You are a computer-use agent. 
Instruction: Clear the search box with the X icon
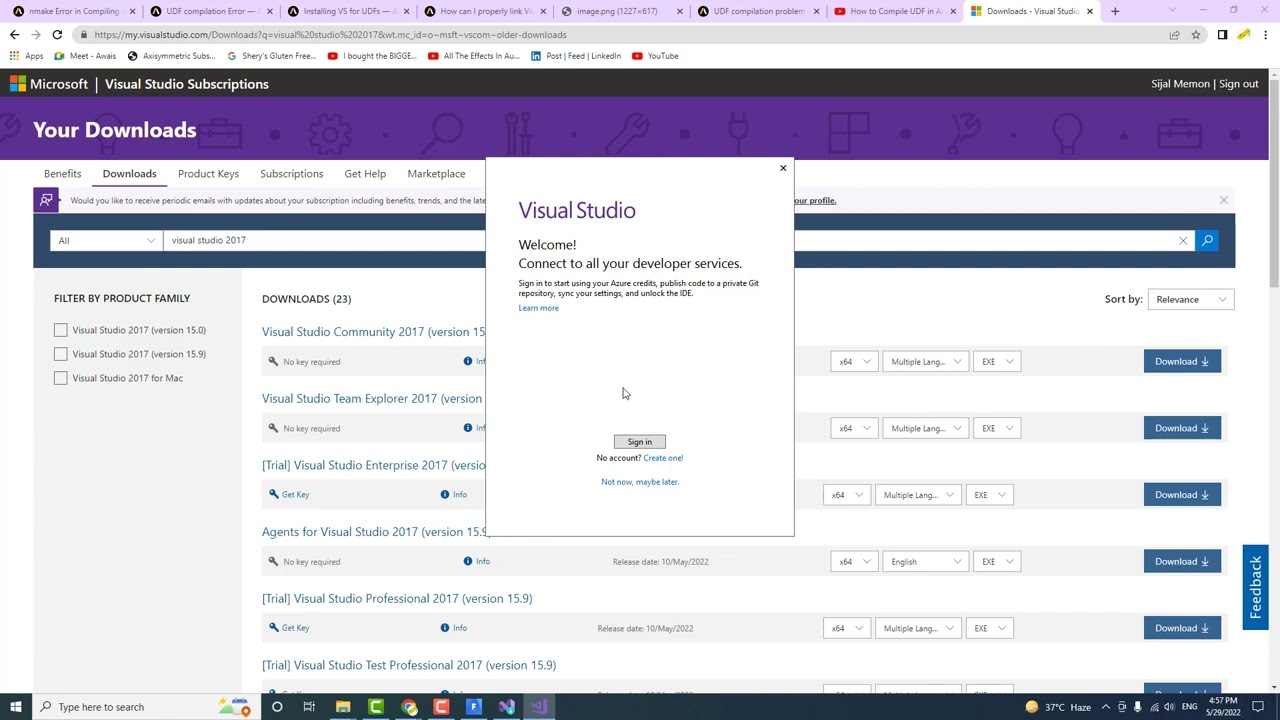tap(1183, 240)
